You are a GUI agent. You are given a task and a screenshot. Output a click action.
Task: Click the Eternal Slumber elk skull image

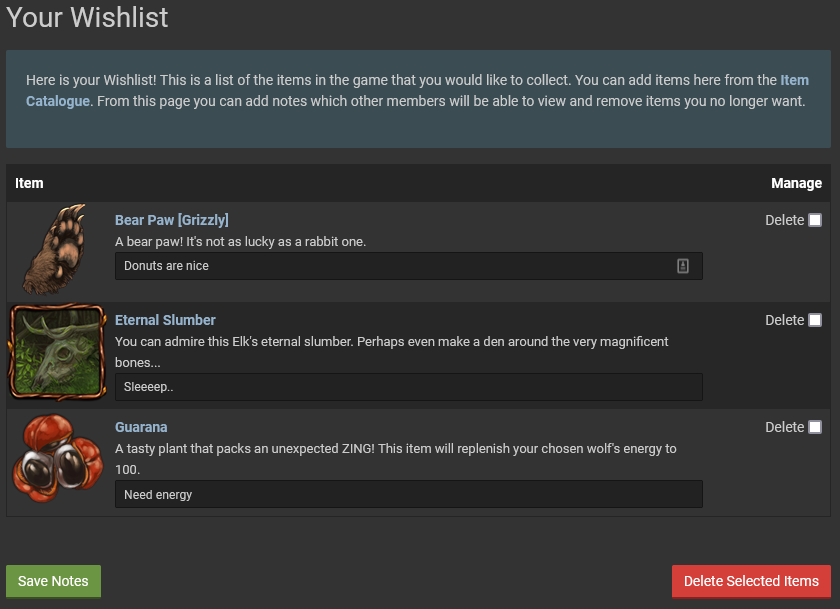[x=58, y=353]
